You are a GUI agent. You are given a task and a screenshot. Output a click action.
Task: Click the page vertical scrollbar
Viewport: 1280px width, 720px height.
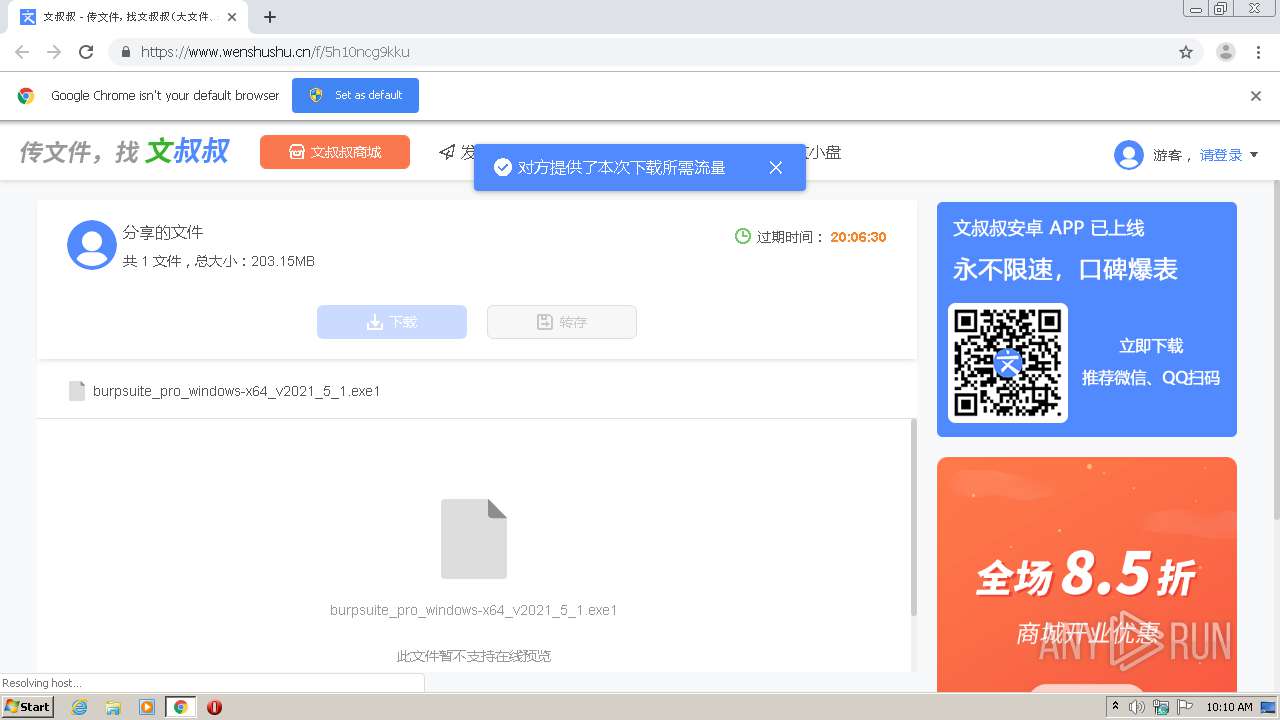[x=1275, y=350]
